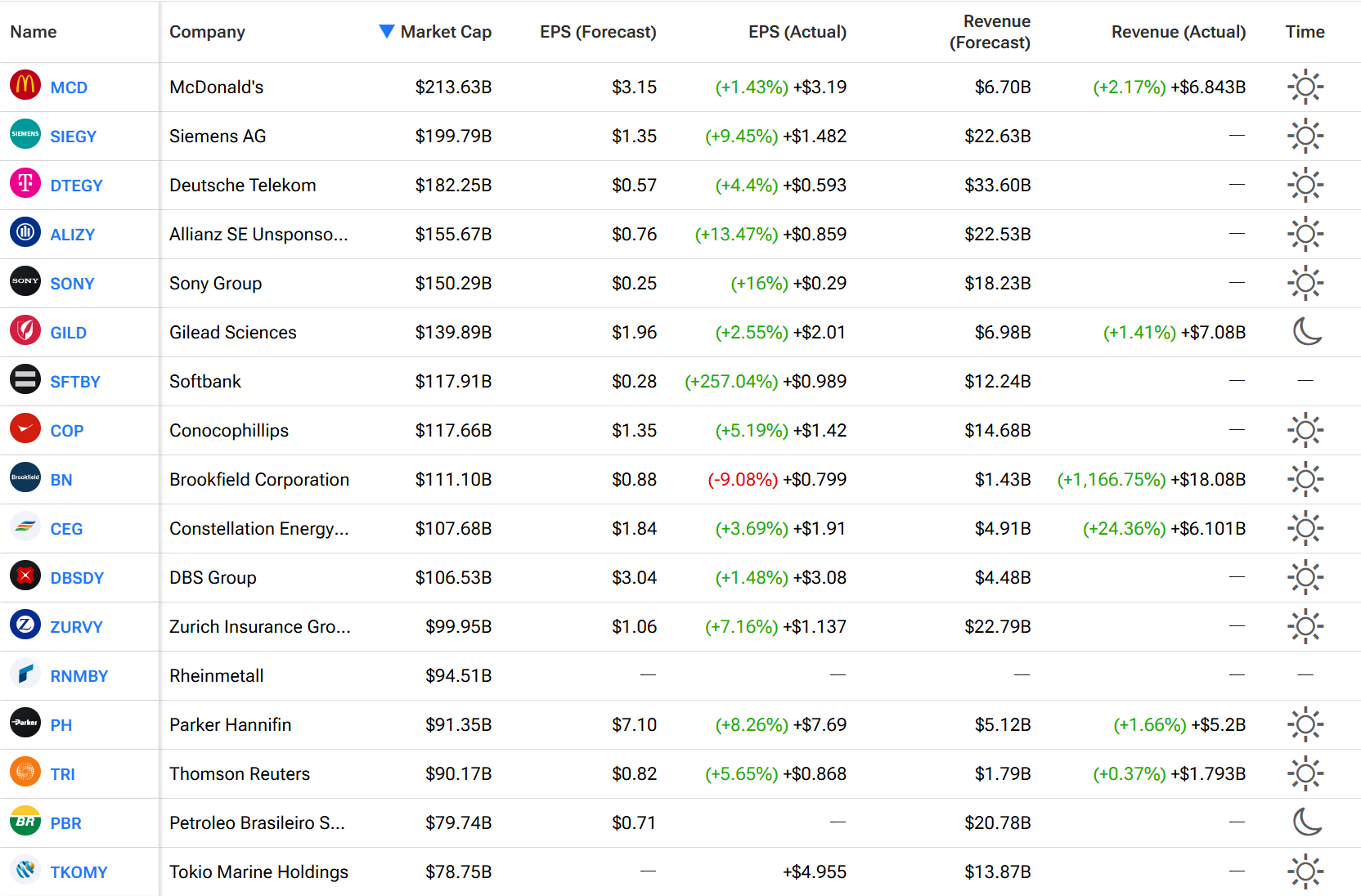Open the MCD ticker link
This screenshot has height=896, width=1361.
coord(69,87)
